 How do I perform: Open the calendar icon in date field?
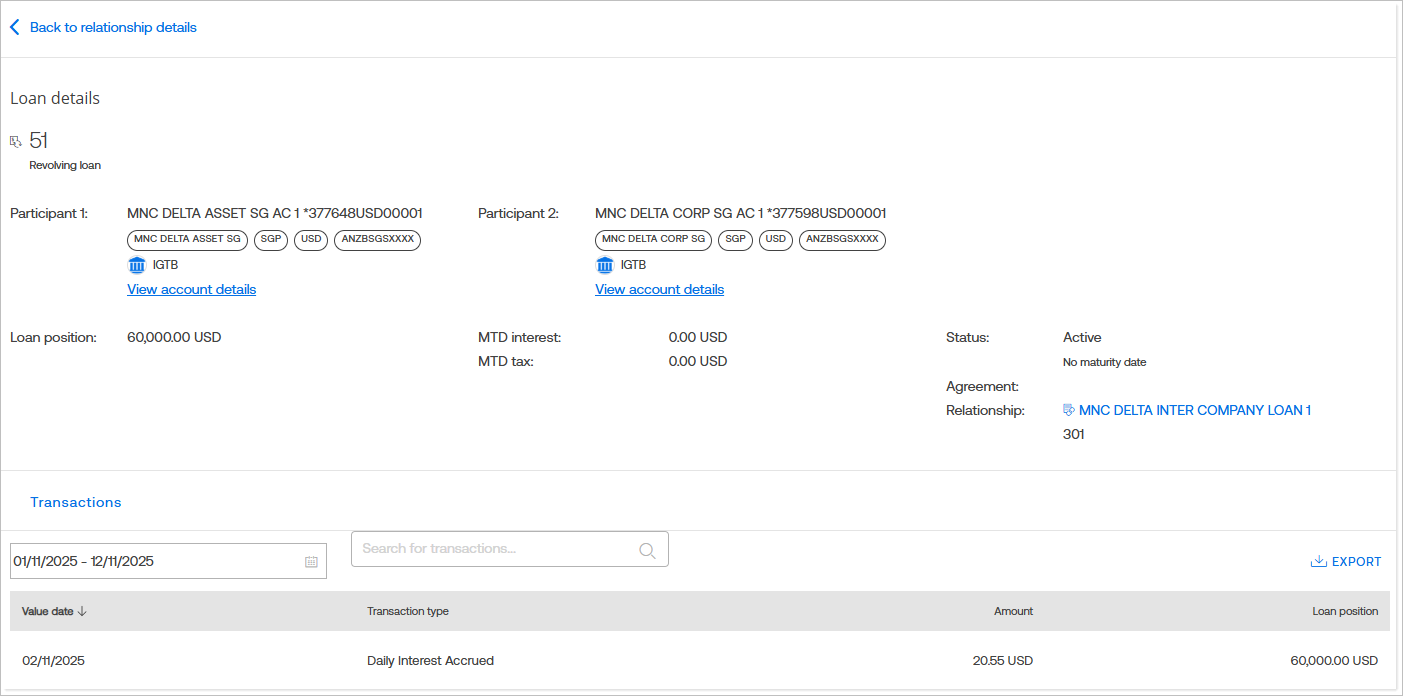[x=311, y=562]
